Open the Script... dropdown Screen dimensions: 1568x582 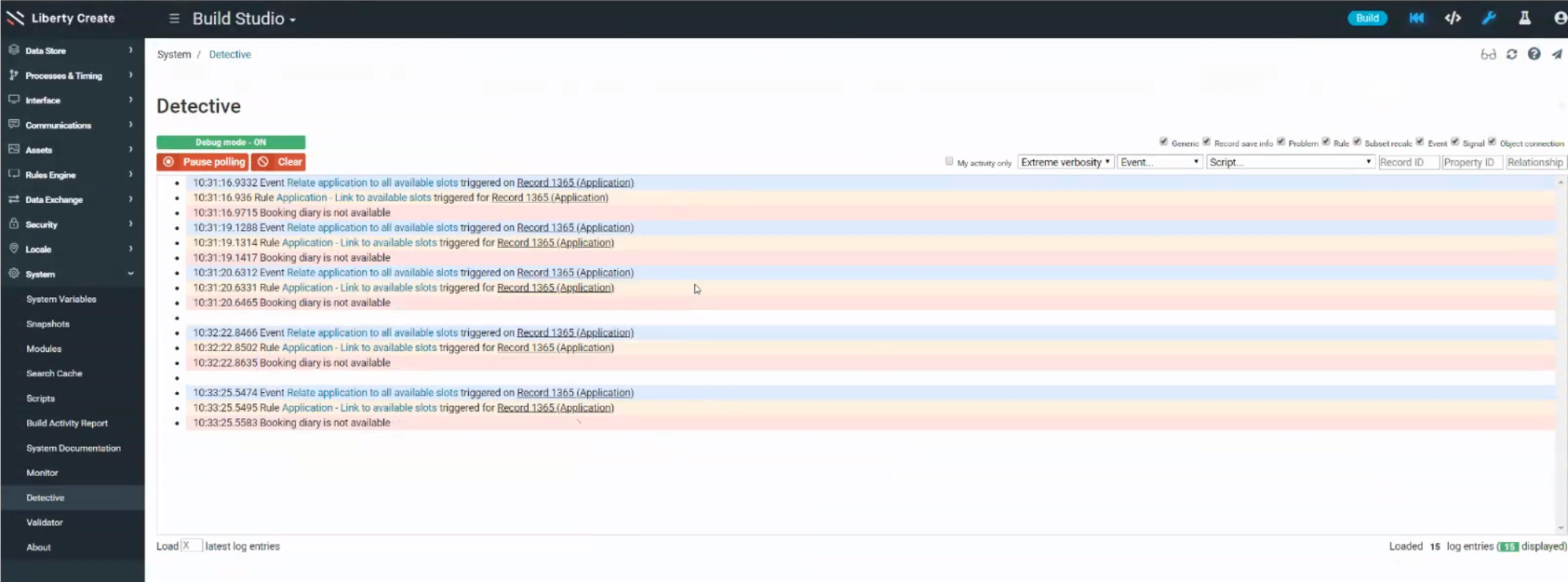point(1291,162)
